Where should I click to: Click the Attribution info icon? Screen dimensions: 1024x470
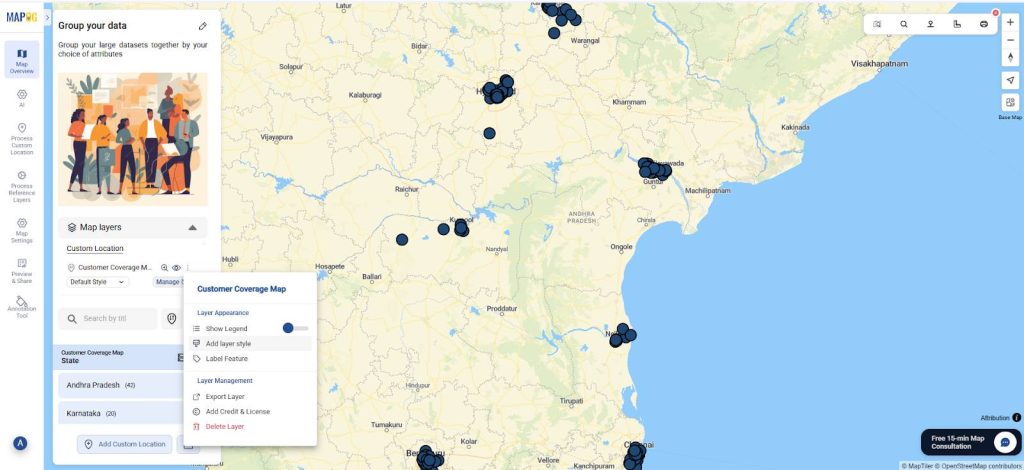[x=1016, y=418]
